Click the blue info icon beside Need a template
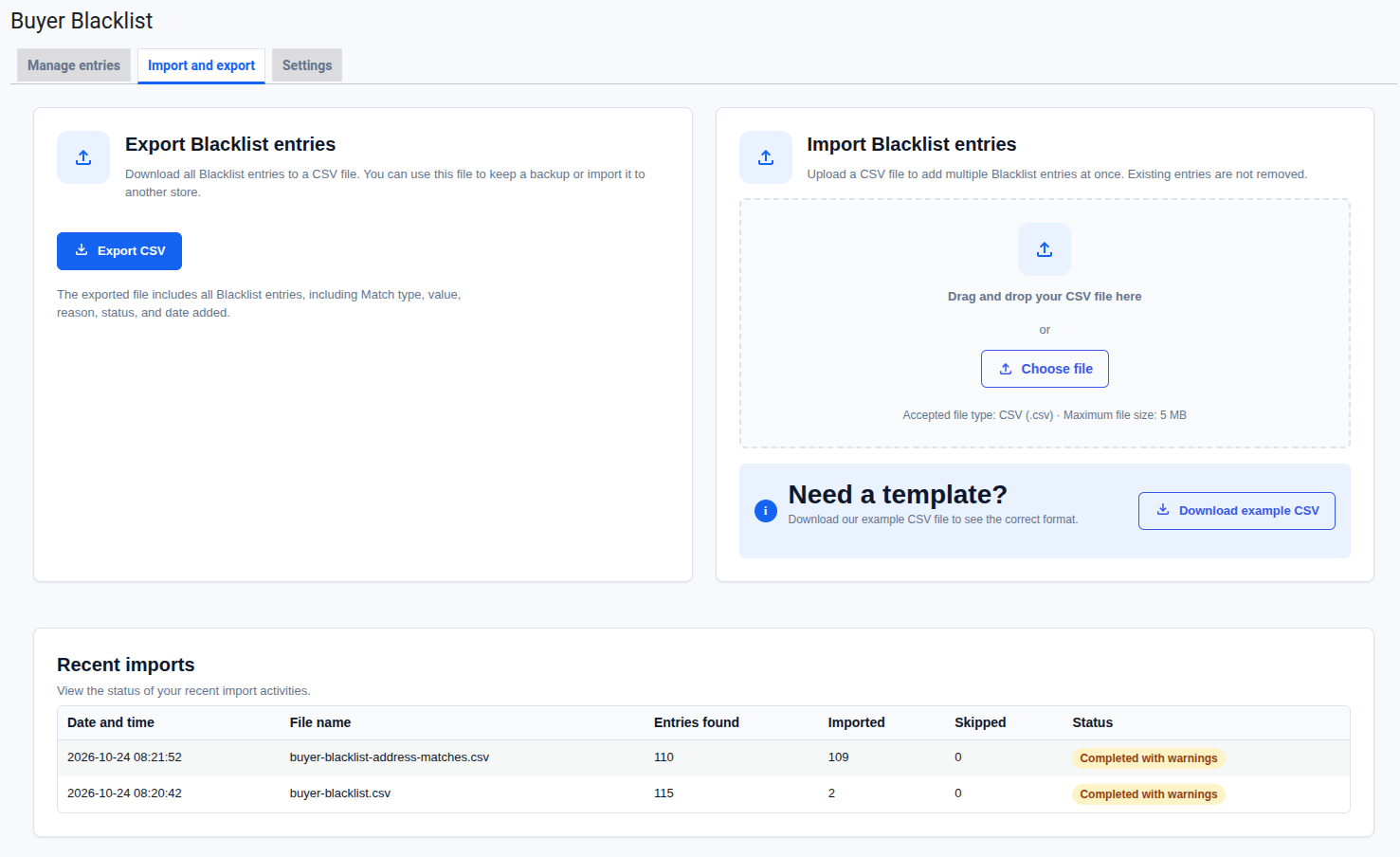 pyautogui.click(x=766, y=511)
